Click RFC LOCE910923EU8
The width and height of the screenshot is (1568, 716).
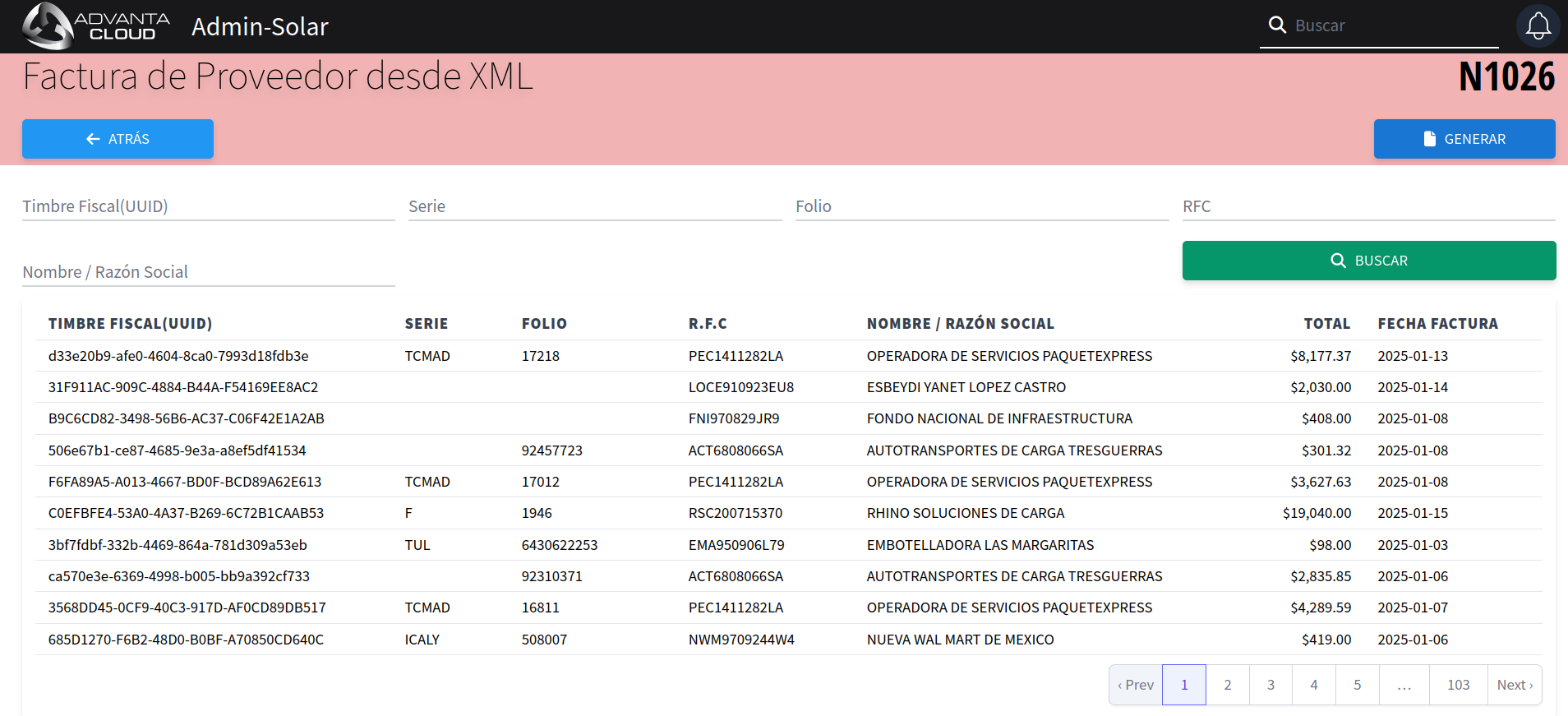[x=741, y=387]
